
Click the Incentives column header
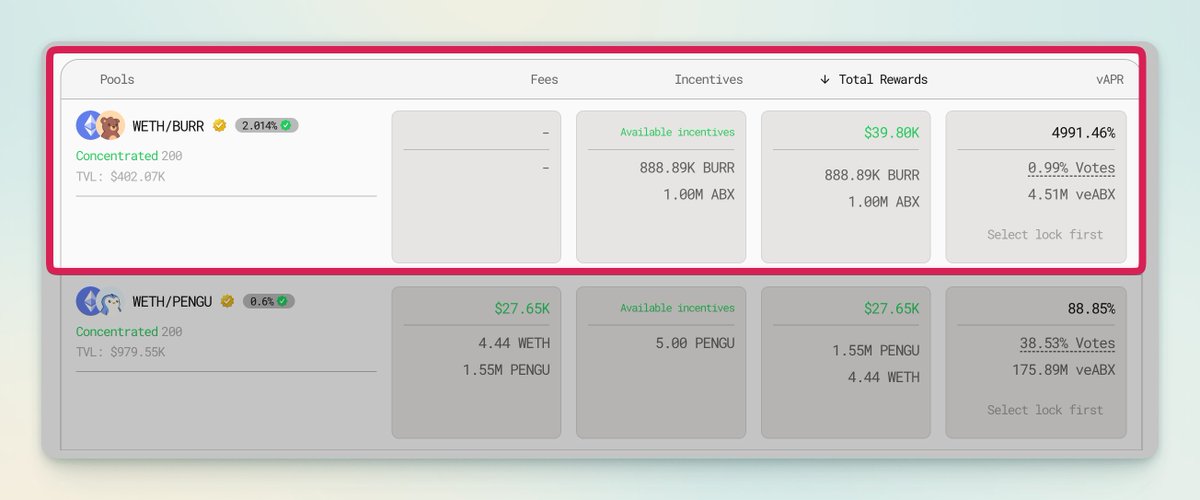(709, 79)
